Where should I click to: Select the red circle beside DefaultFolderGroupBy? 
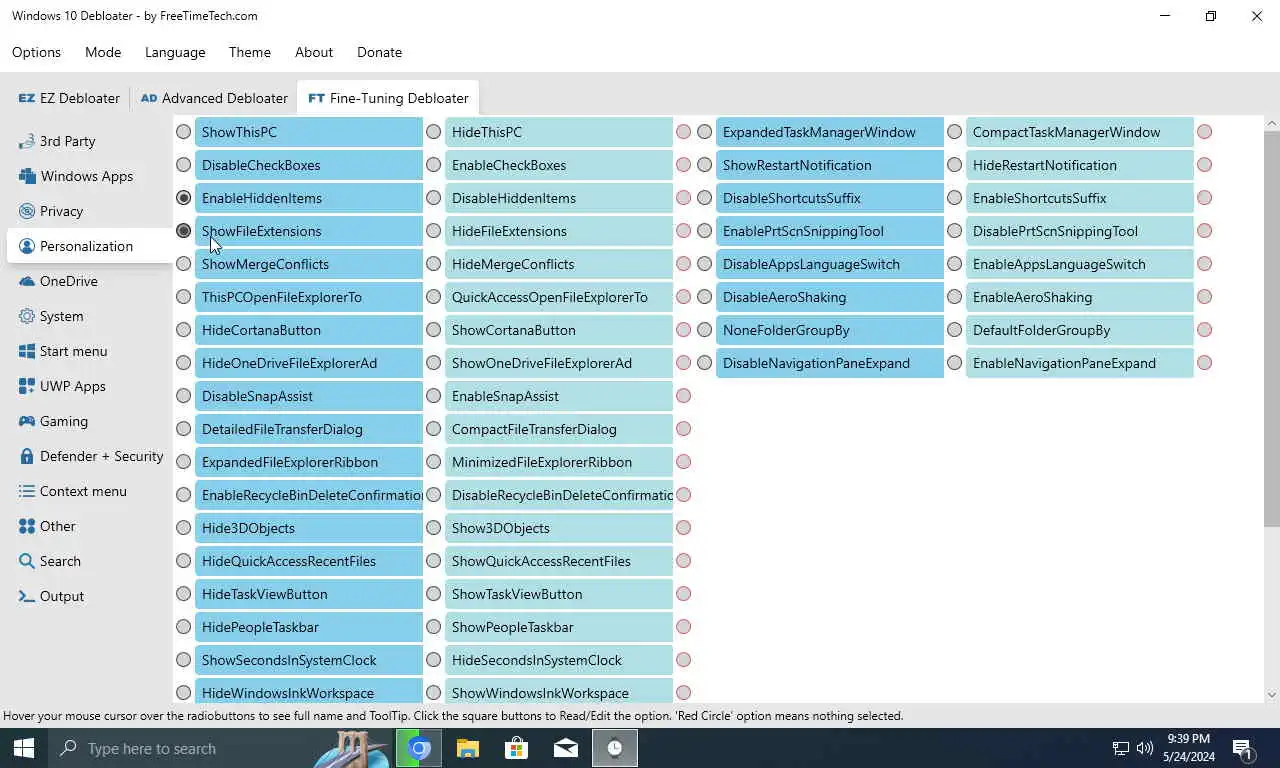point(1204,330)
